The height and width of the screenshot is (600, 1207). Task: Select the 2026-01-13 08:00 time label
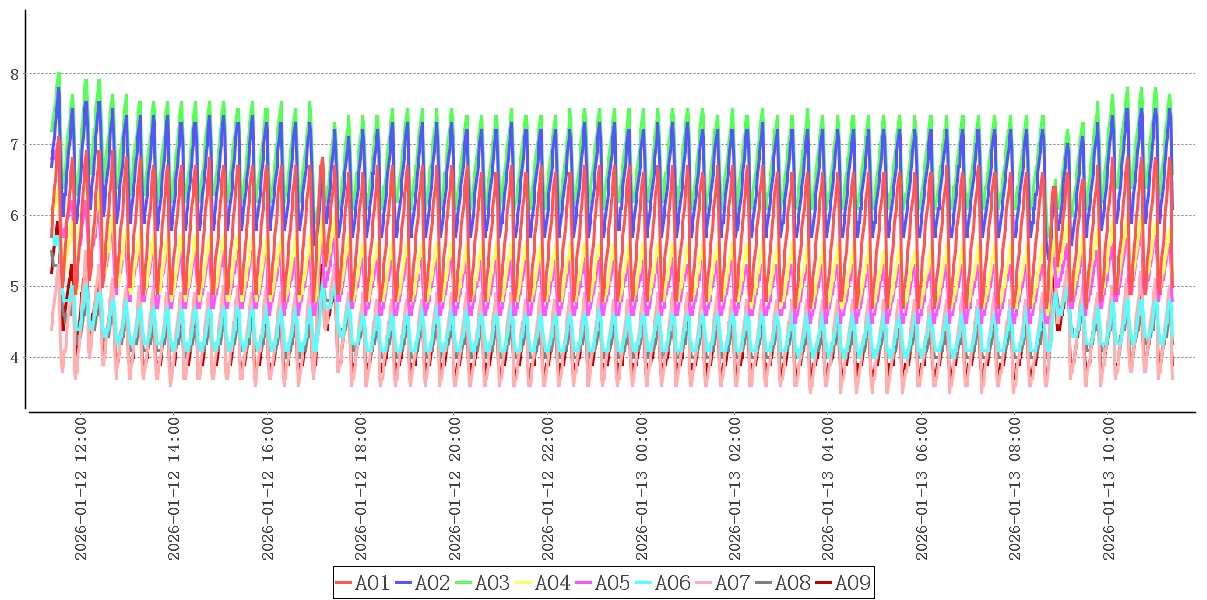point(1015,489)
